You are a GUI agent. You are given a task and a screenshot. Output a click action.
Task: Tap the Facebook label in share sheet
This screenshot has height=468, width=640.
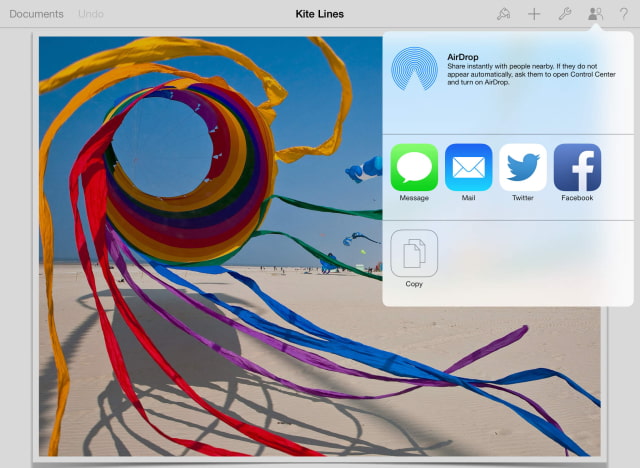tap(577, 198)
